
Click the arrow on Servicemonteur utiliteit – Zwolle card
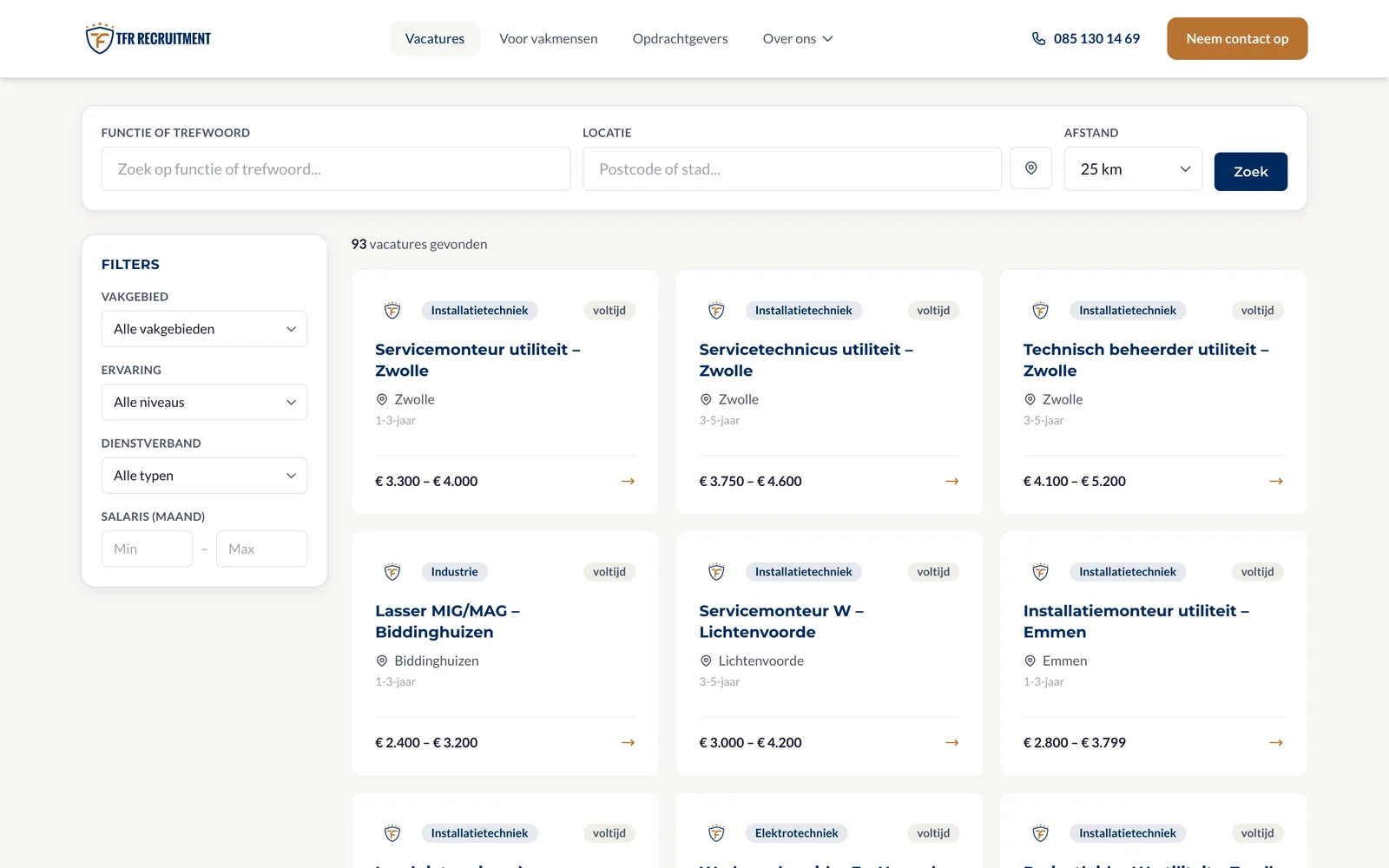pyautogui.click(x=628, y=481)
